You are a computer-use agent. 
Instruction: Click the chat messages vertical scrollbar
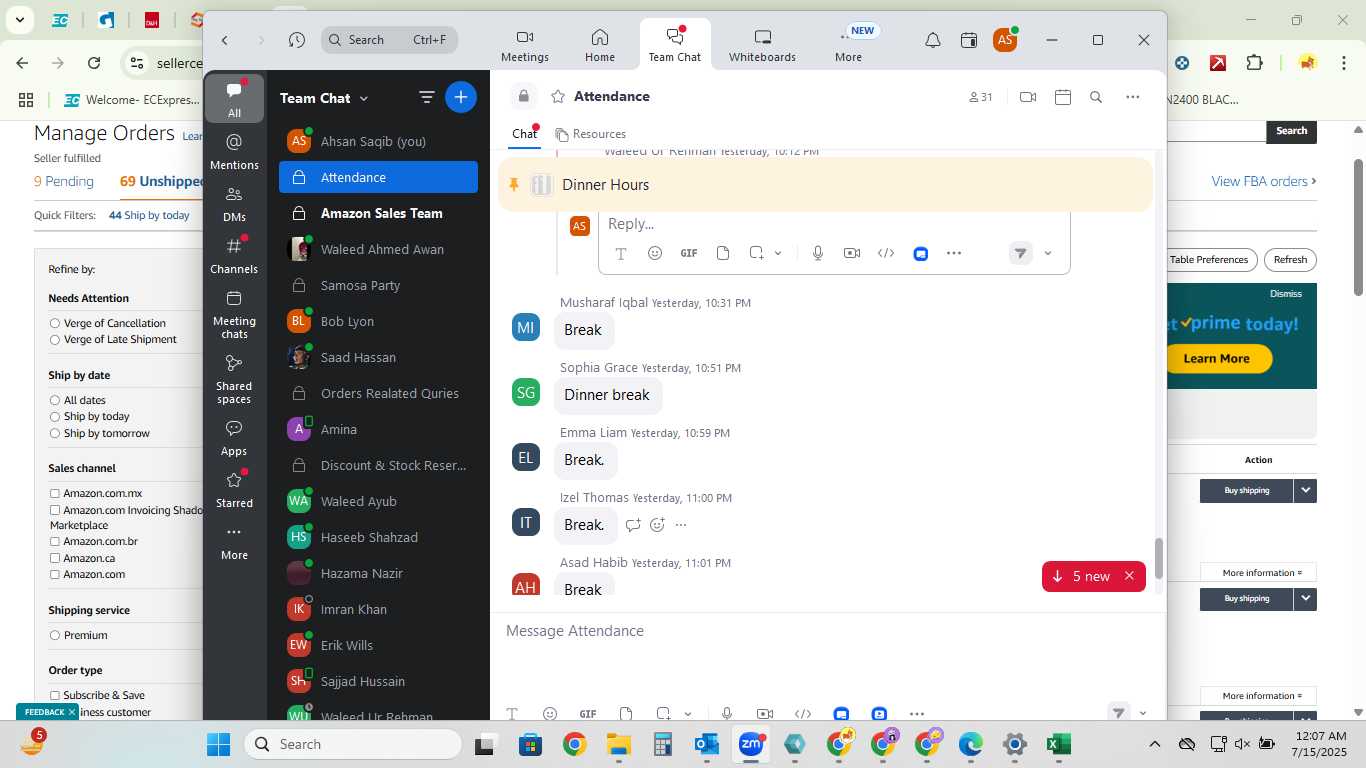pos(1159,558)
